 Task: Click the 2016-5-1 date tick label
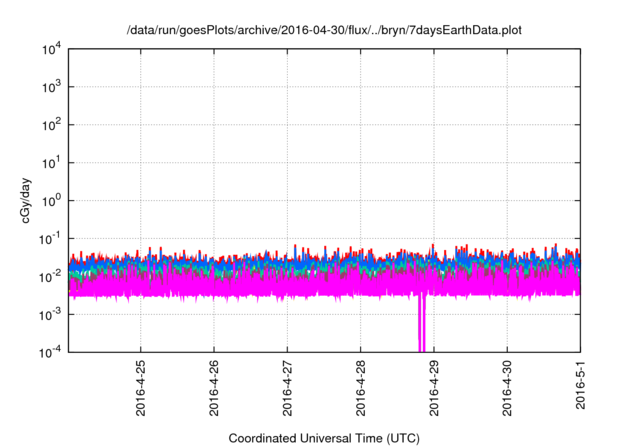point(580,385)
